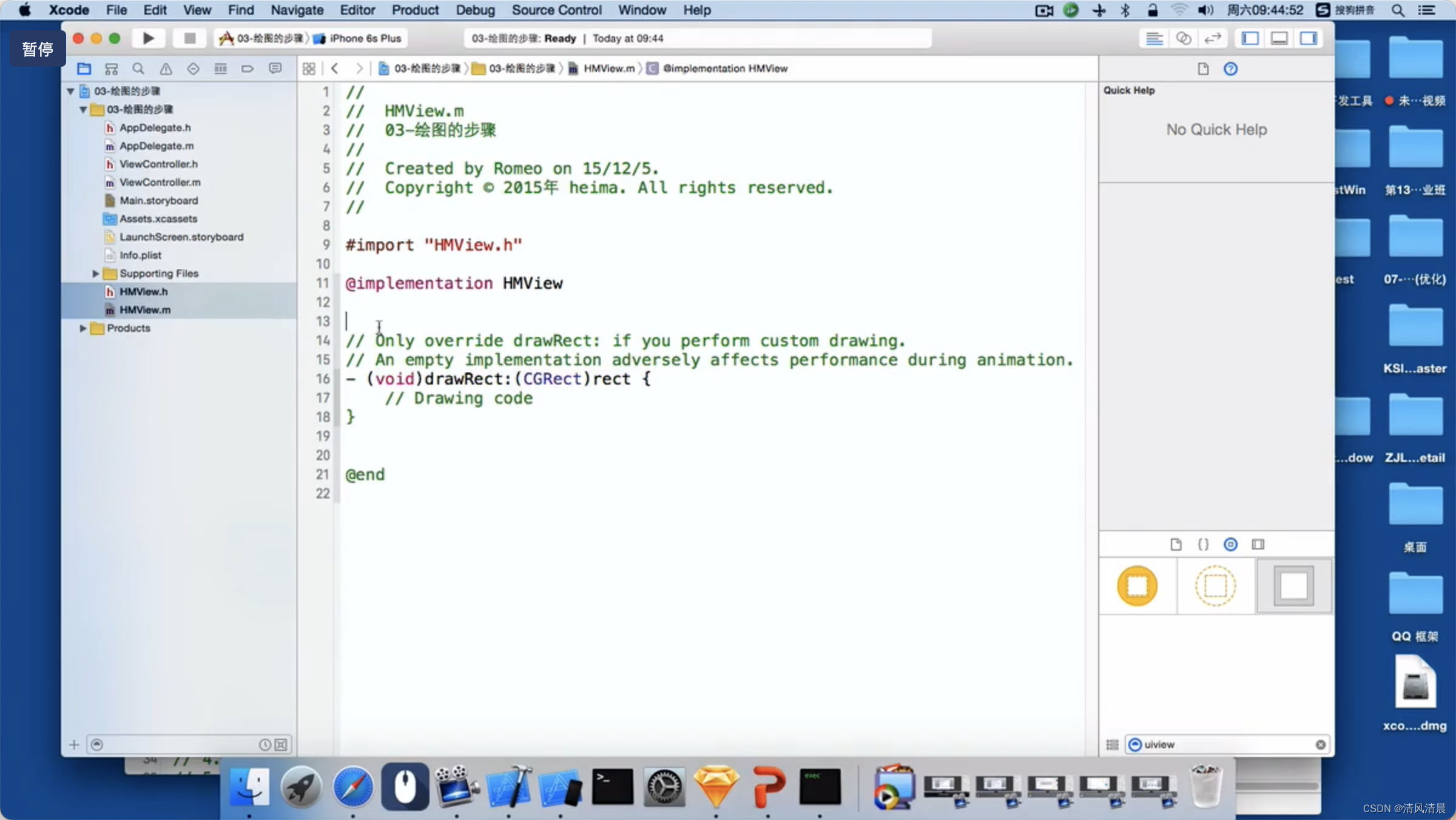The width and height of the screenshot is (1456, 820).
Task: Select the View Controller object in library
Action: pyautogui.click(x=1137, y=586)
